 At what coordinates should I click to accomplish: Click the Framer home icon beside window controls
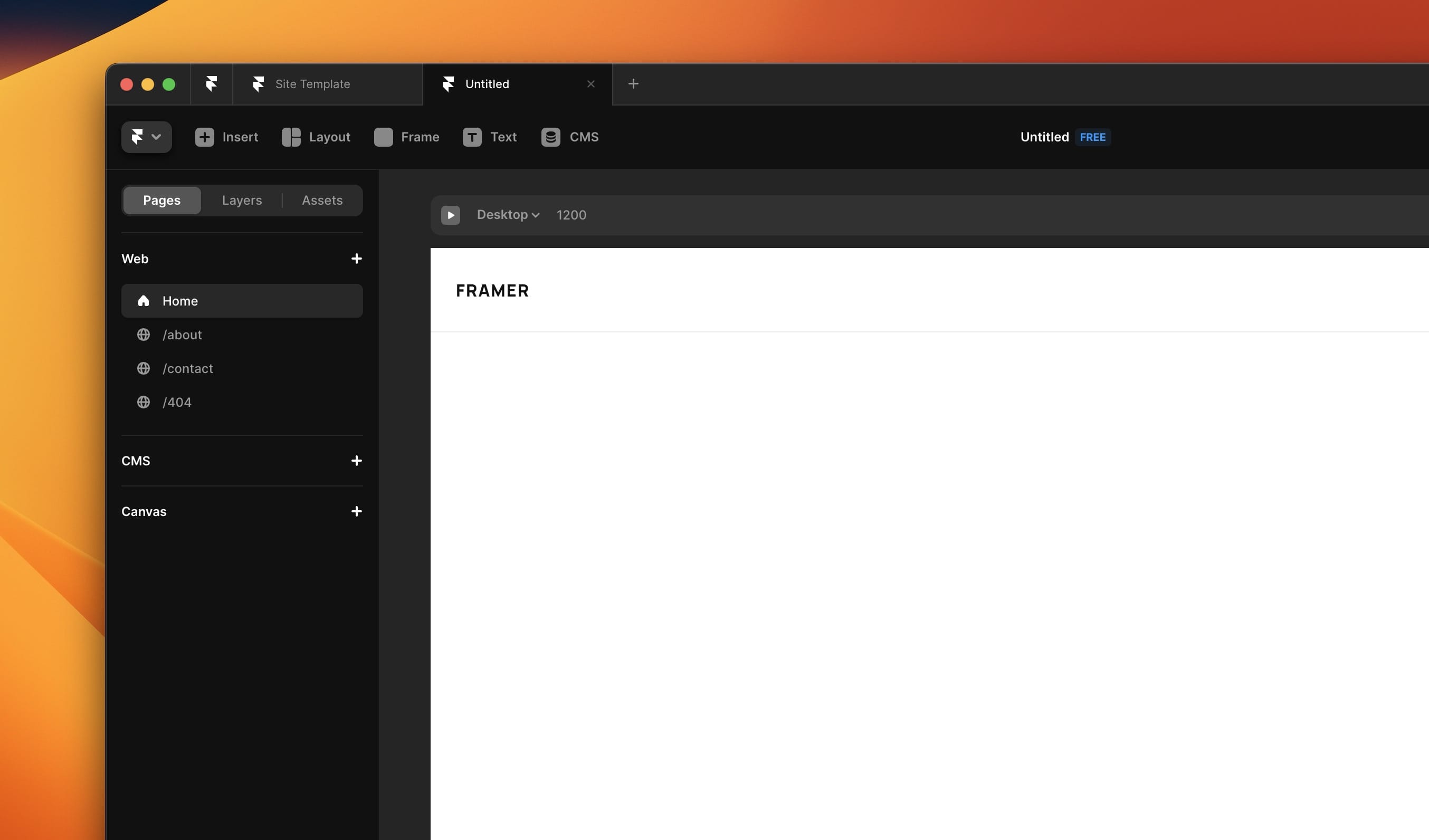coord(211,84)
